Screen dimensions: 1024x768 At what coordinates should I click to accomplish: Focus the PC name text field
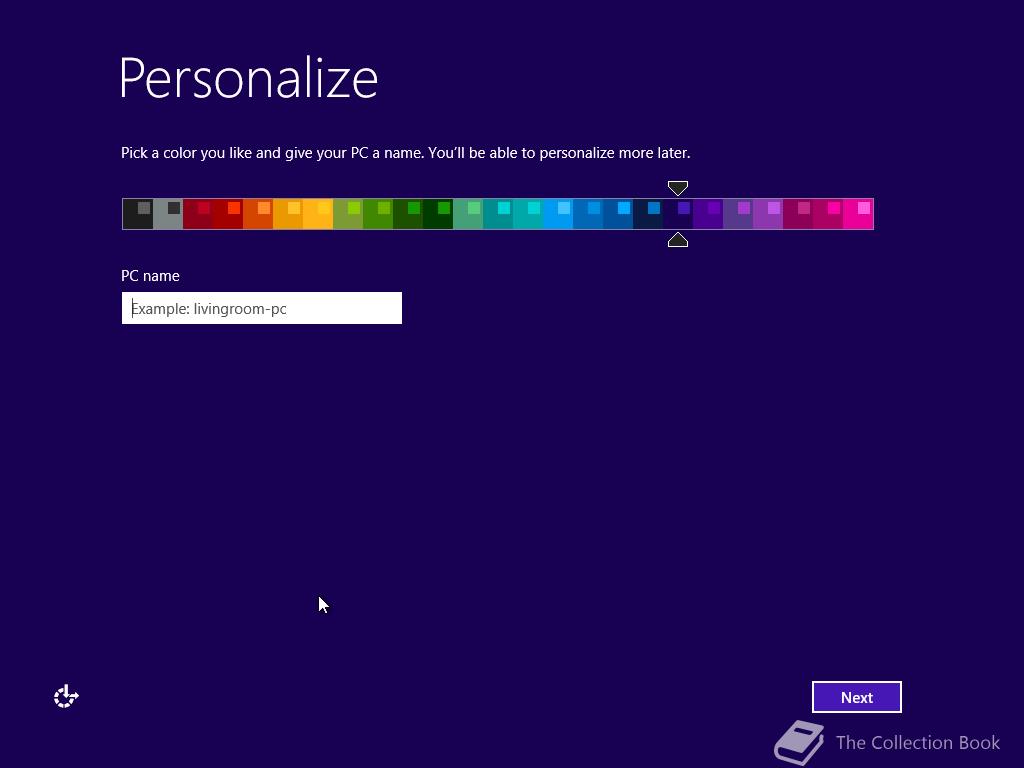[261, 308]
